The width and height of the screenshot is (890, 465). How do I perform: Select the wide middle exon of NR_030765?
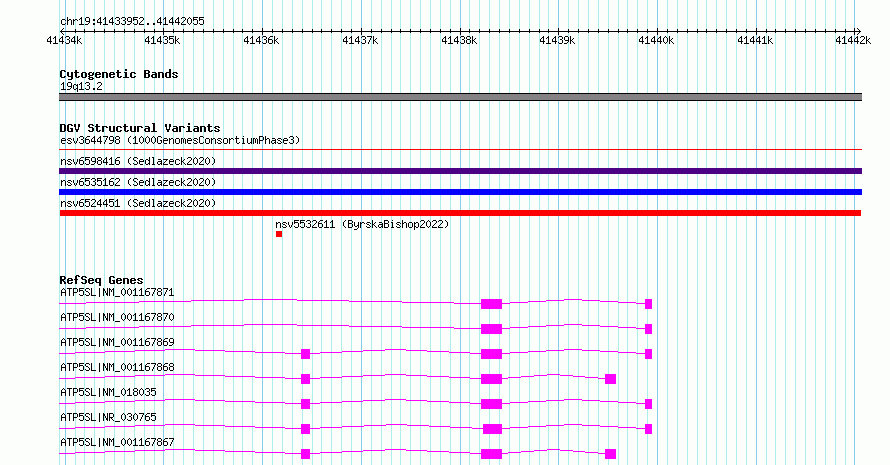pos(493,429)
